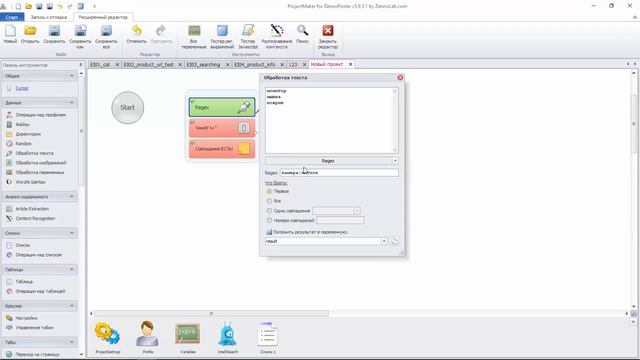The image size is (640, 360).
Task: Select the Совпадения ЕСТЬ! note block
Action: (222, 149)
